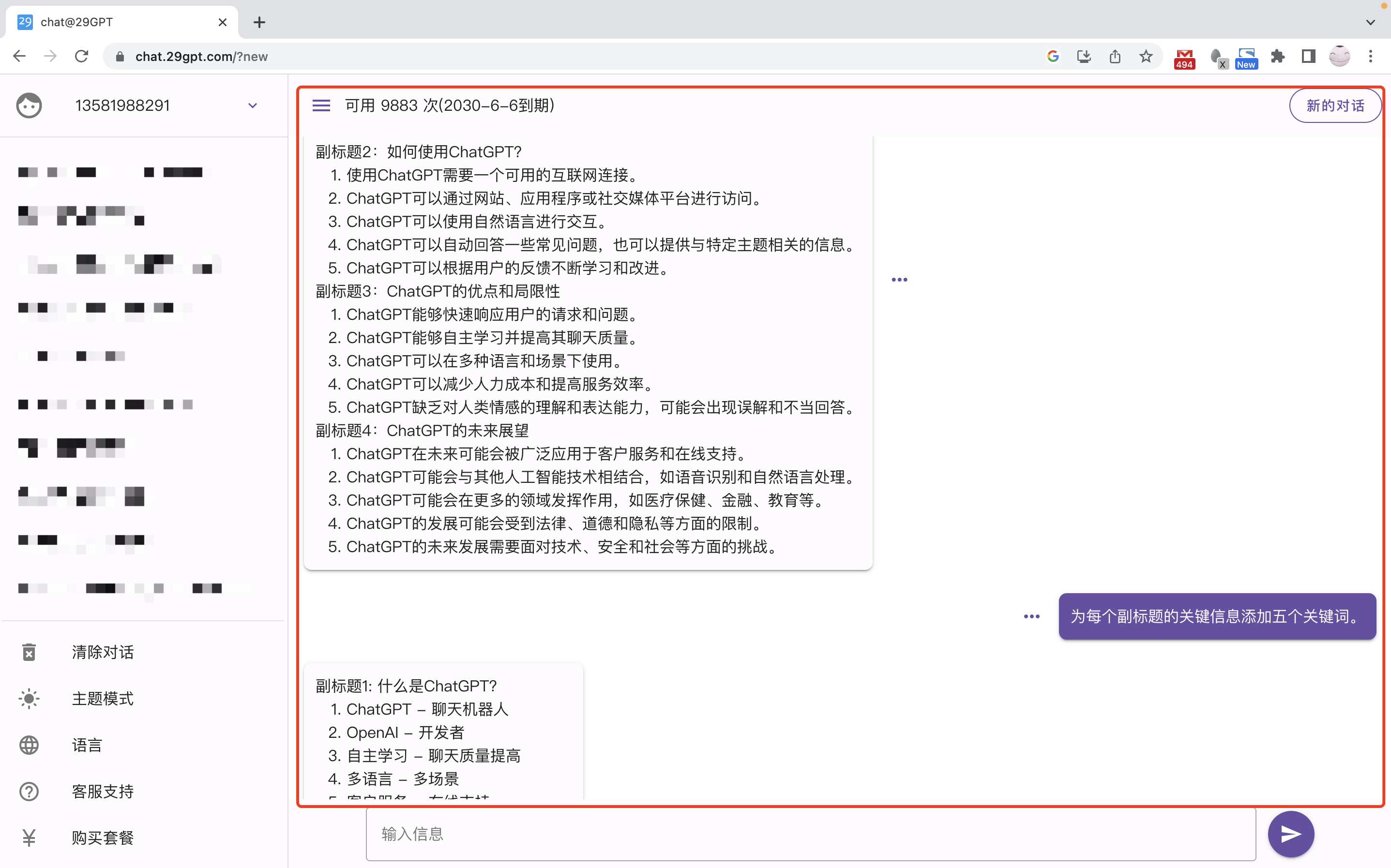Go forward with the browser forward arrow
The width and height of the screenshot is (1391, 868).
[50, 56]
